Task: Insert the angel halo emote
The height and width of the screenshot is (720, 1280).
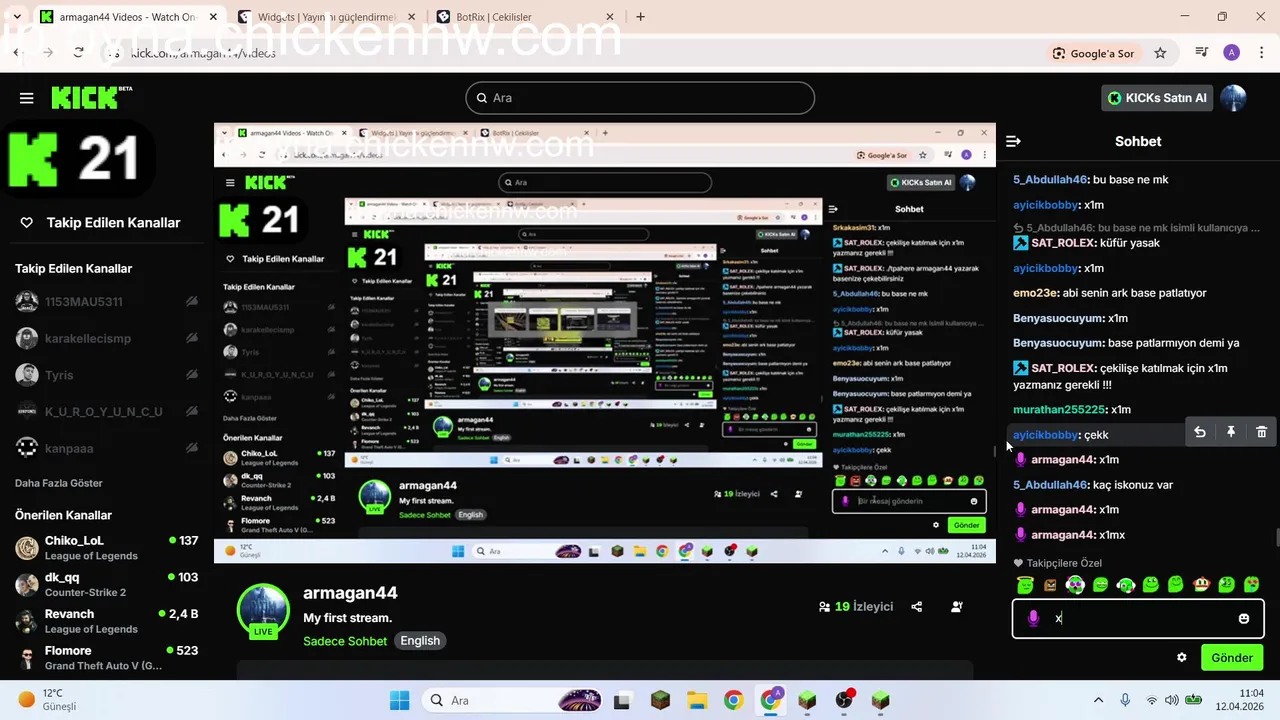Action: click(1025, 585)
